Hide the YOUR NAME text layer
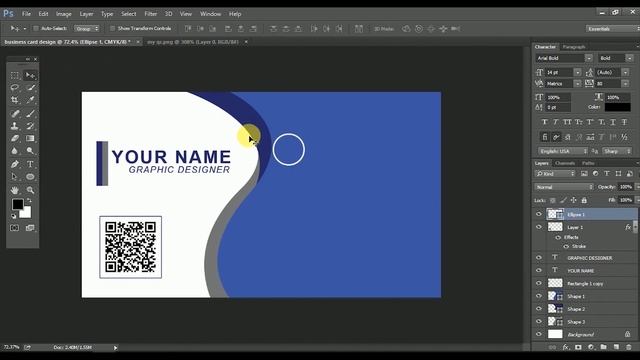 (x=539, y=270)
